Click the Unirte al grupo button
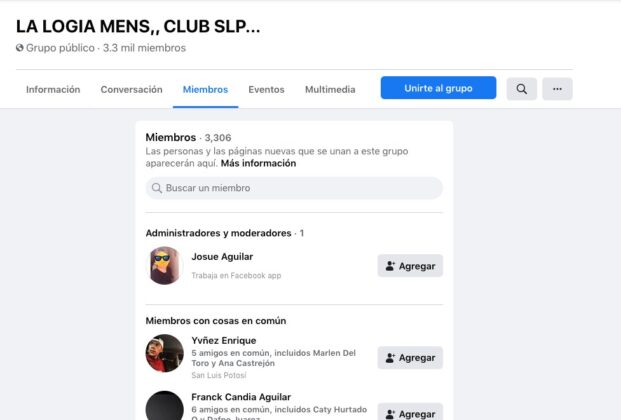 [x=438, y=88]
